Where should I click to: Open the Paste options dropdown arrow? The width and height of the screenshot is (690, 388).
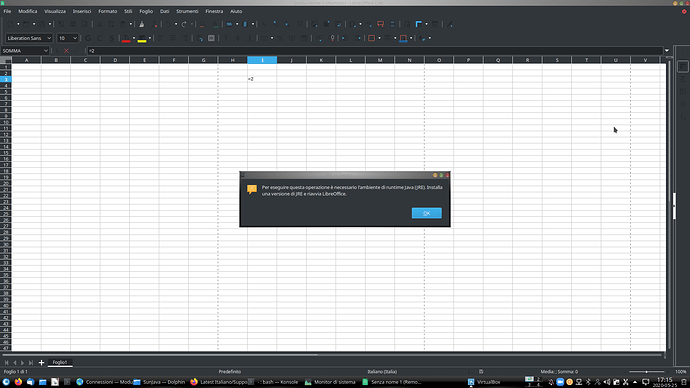(131, 24)
